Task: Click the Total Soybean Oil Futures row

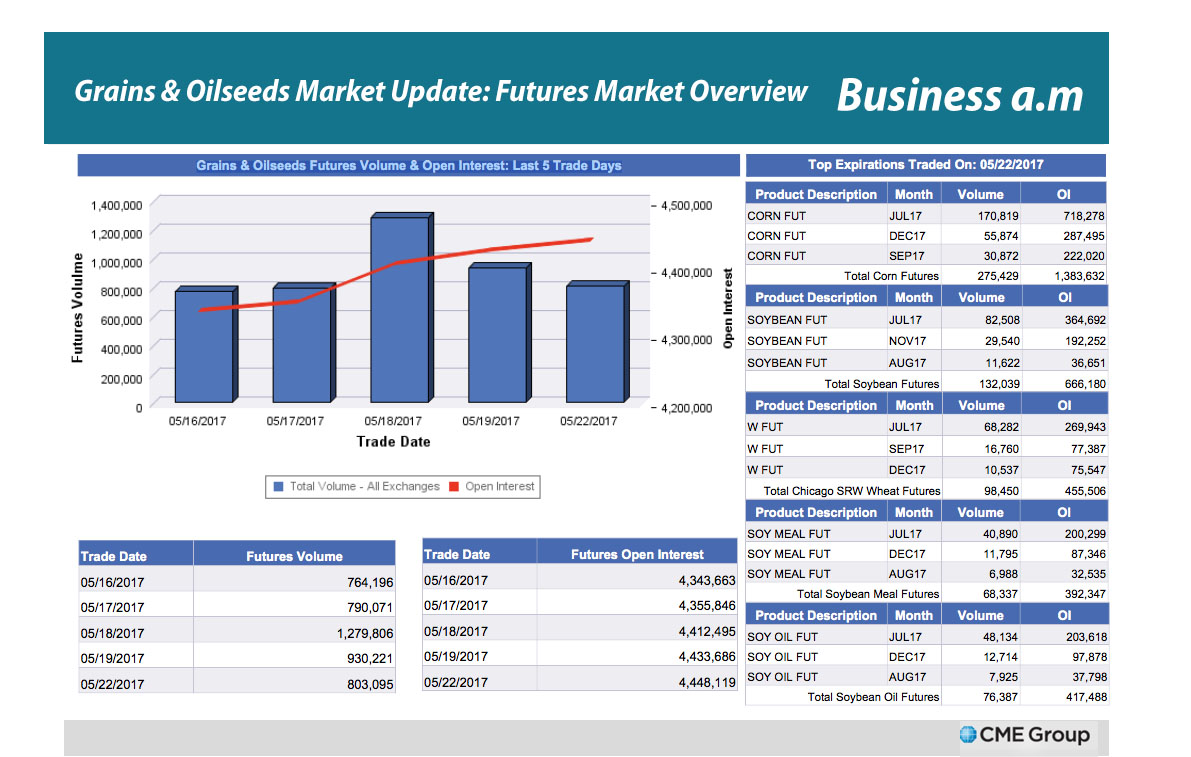Action: click(x=925, y=697)
